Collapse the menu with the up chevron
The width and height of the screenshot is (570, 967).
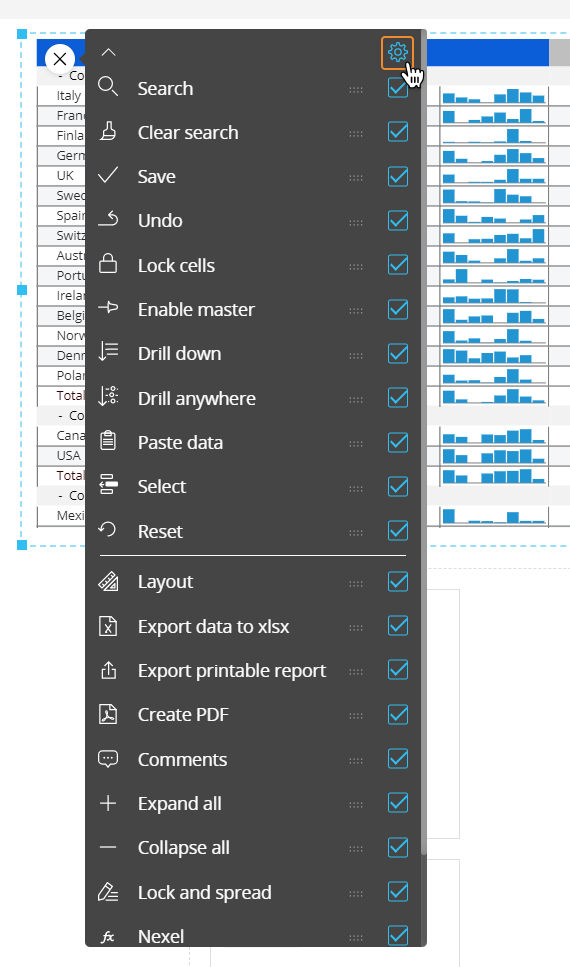[109, 53]
